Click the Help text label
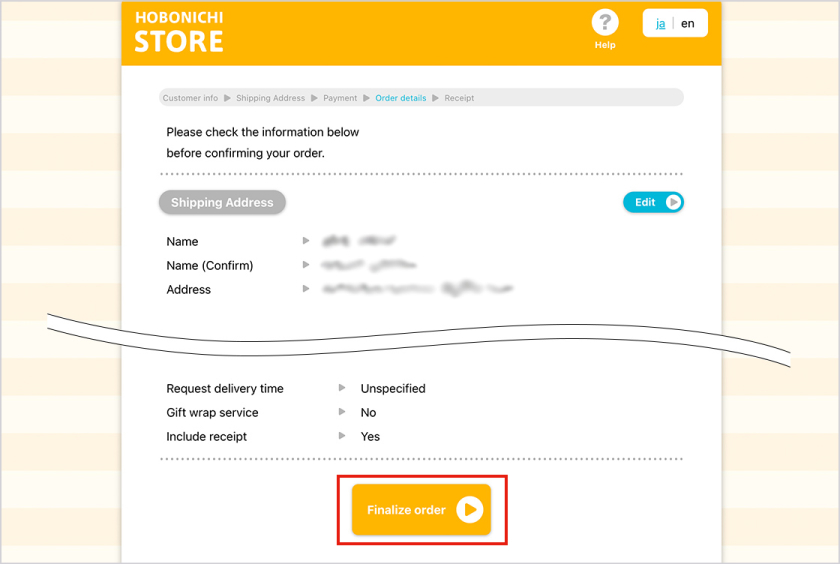840x564 pixels. tap(605, 45)
